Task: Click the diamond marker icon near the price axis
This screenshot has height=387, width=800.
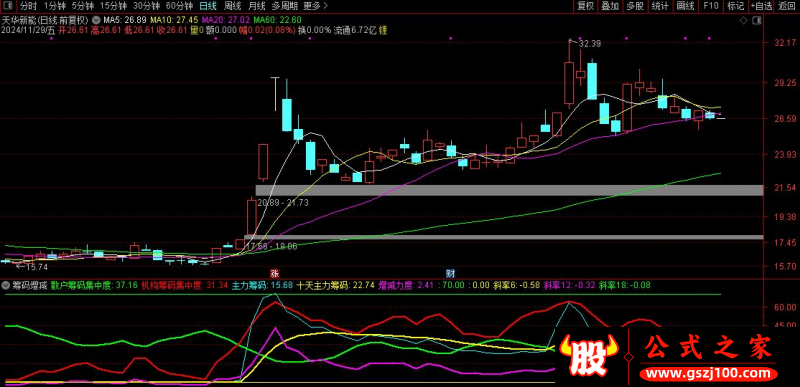Action: [x=743, y=20]
